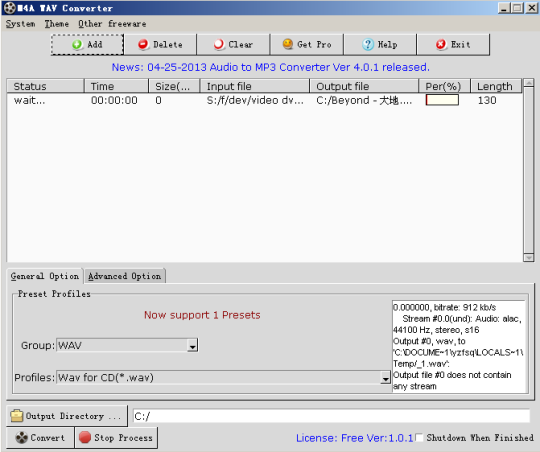Click the output directory path field
540x452 pixels.
pyautogui.click(x=331, y=416)
